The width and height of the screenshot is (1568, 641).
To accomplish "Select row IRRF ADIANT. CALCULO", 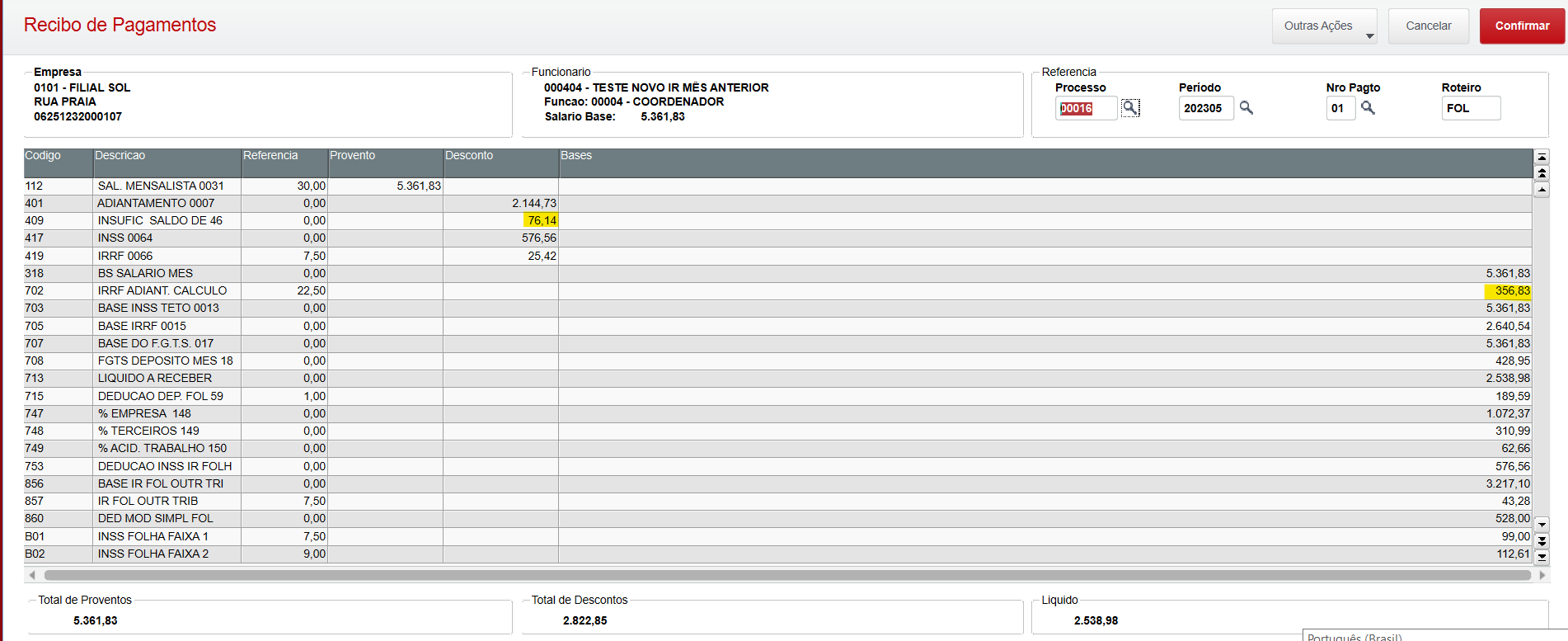I will tap(777, 290).
